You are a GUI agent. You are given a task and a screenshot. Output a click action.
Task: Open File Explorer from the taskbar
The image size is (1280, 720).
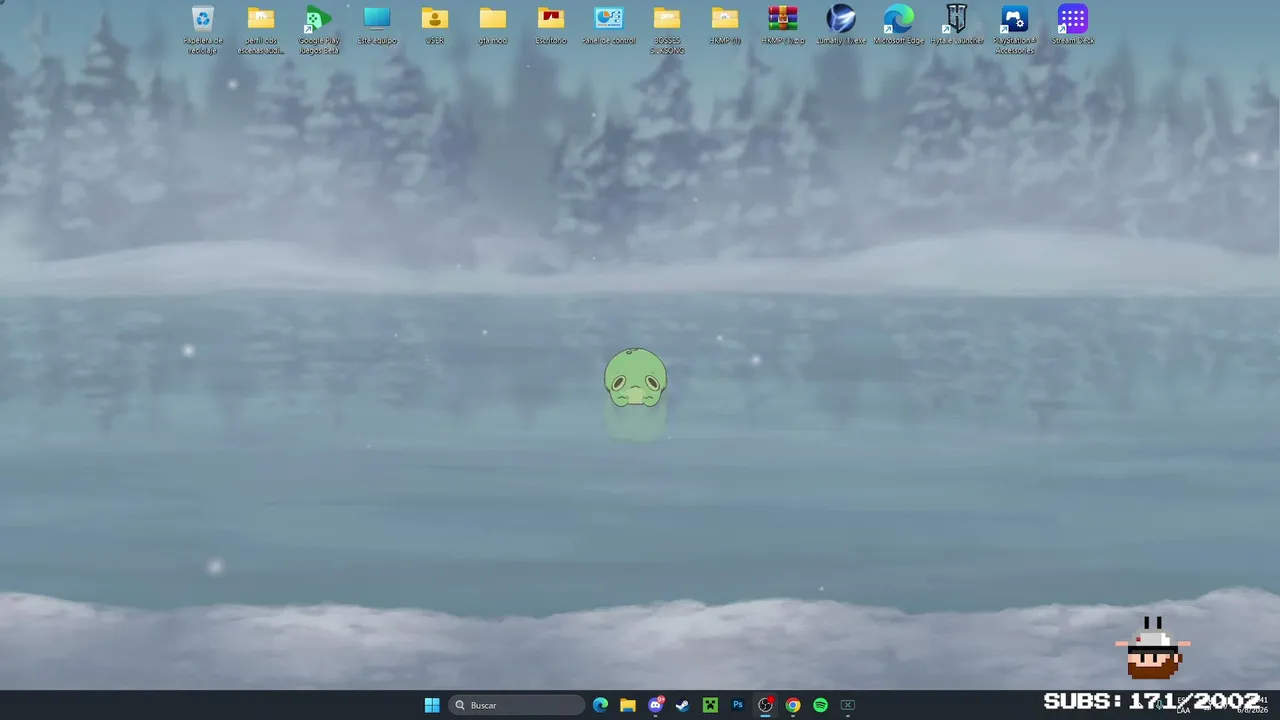coord(628,705)
